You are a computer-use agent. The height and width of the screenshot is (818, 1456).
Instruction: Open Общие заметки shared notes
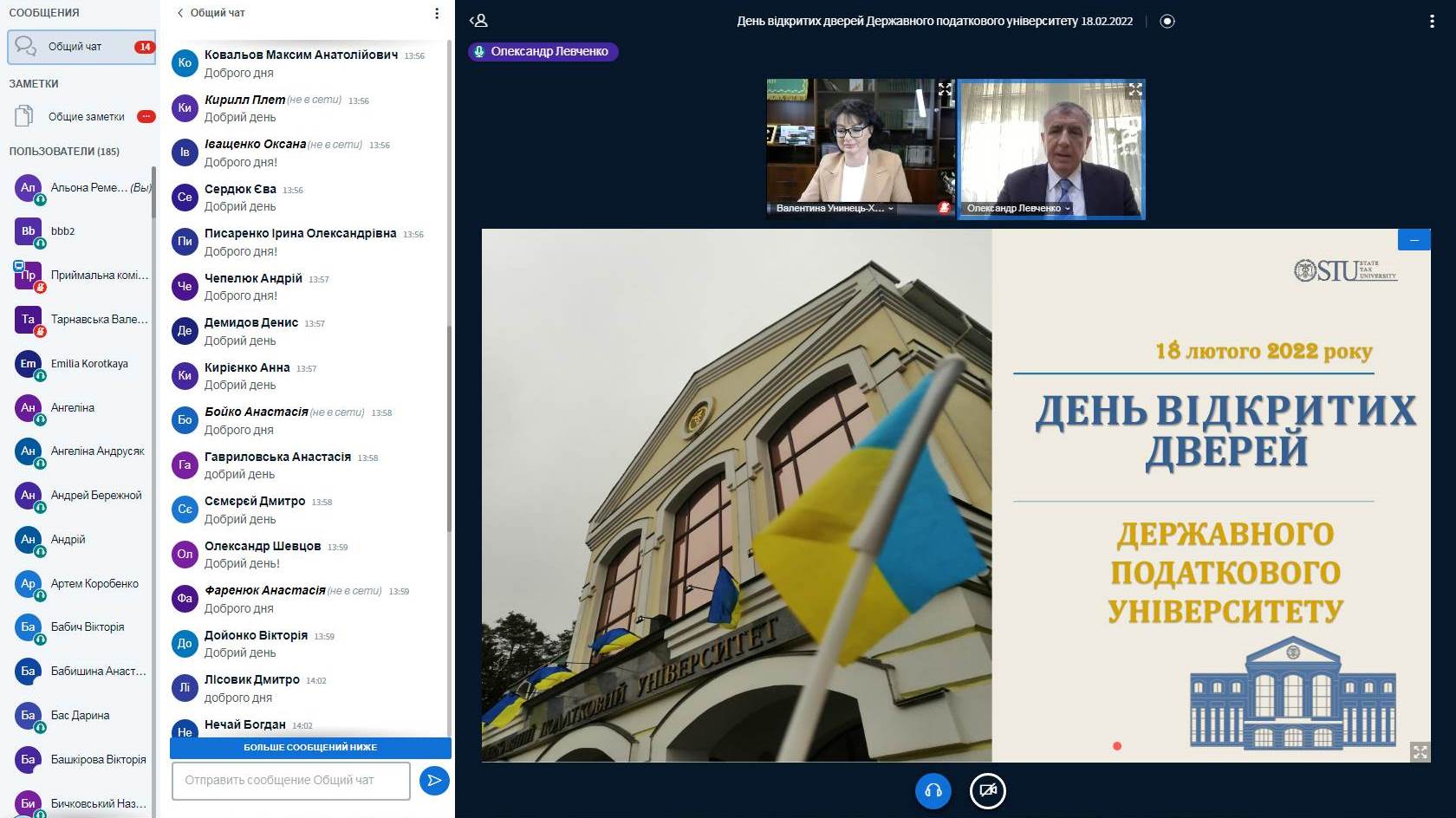click(x=81, y=116)
